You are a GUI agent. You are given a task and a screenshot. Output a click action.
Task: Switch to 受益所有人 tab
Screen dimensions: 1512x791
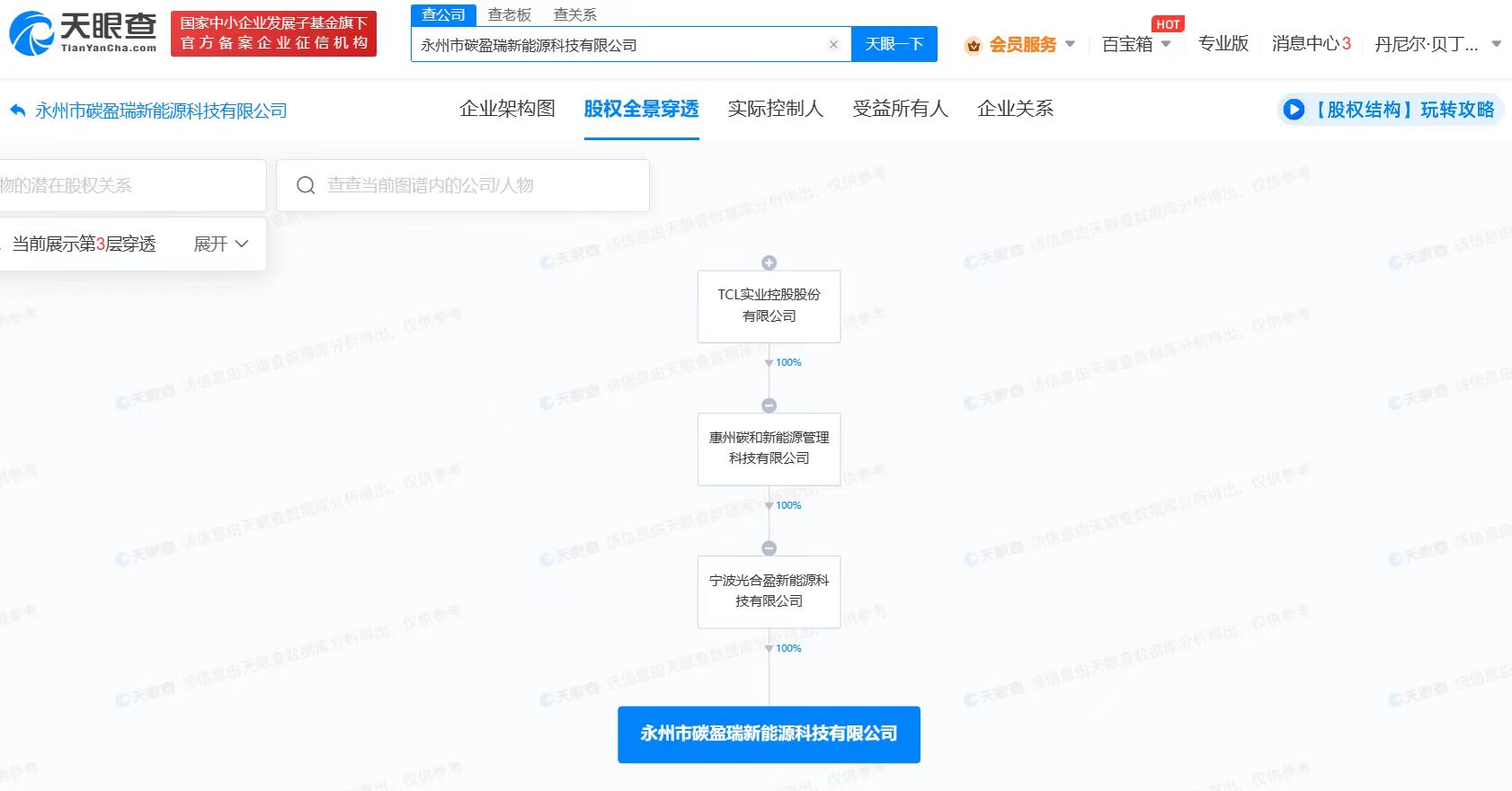click(x=900, y=109)
